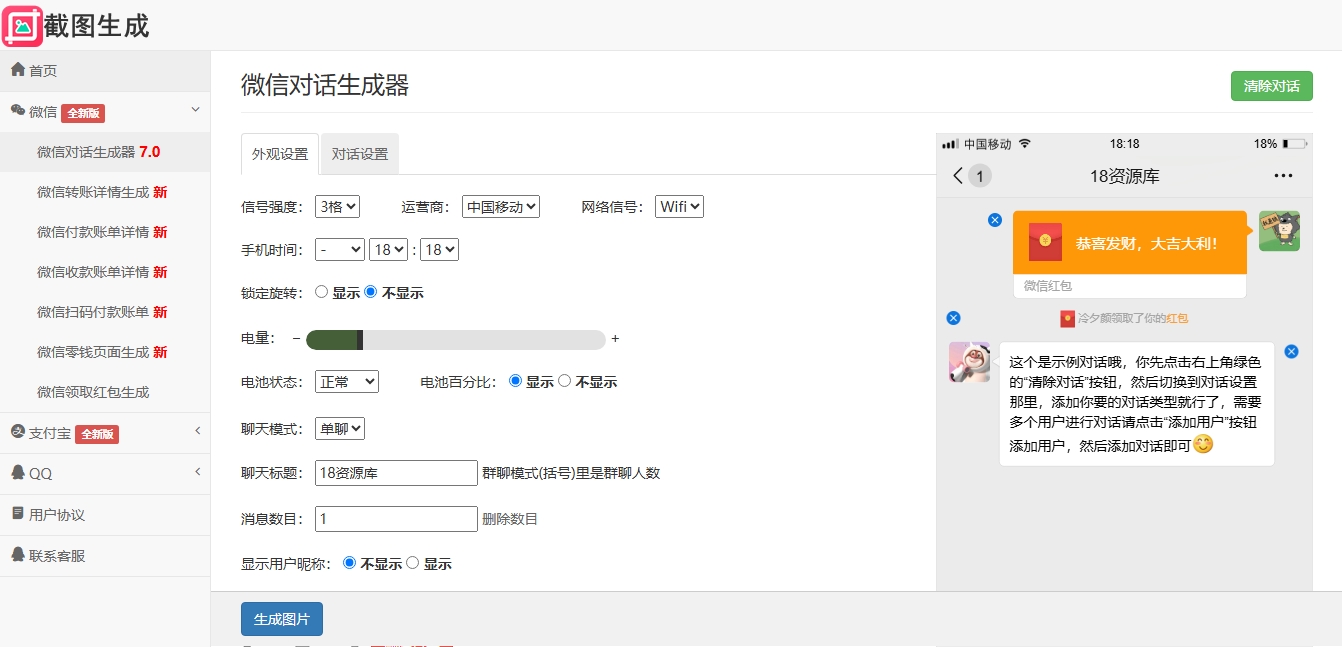Go to 首页 in sidebar
1342x647 pixels.
[x=105, y=70]
